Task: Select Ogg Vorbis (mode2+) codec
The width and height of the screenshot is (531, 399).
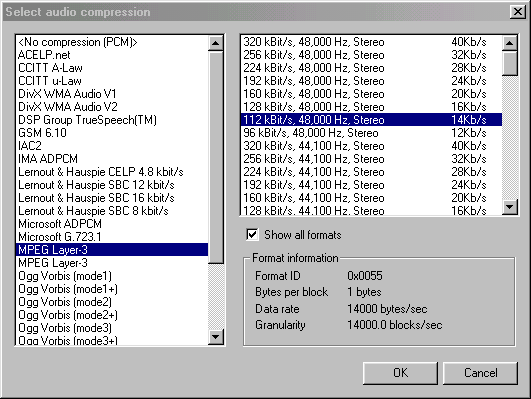Action: coord(112,315)
